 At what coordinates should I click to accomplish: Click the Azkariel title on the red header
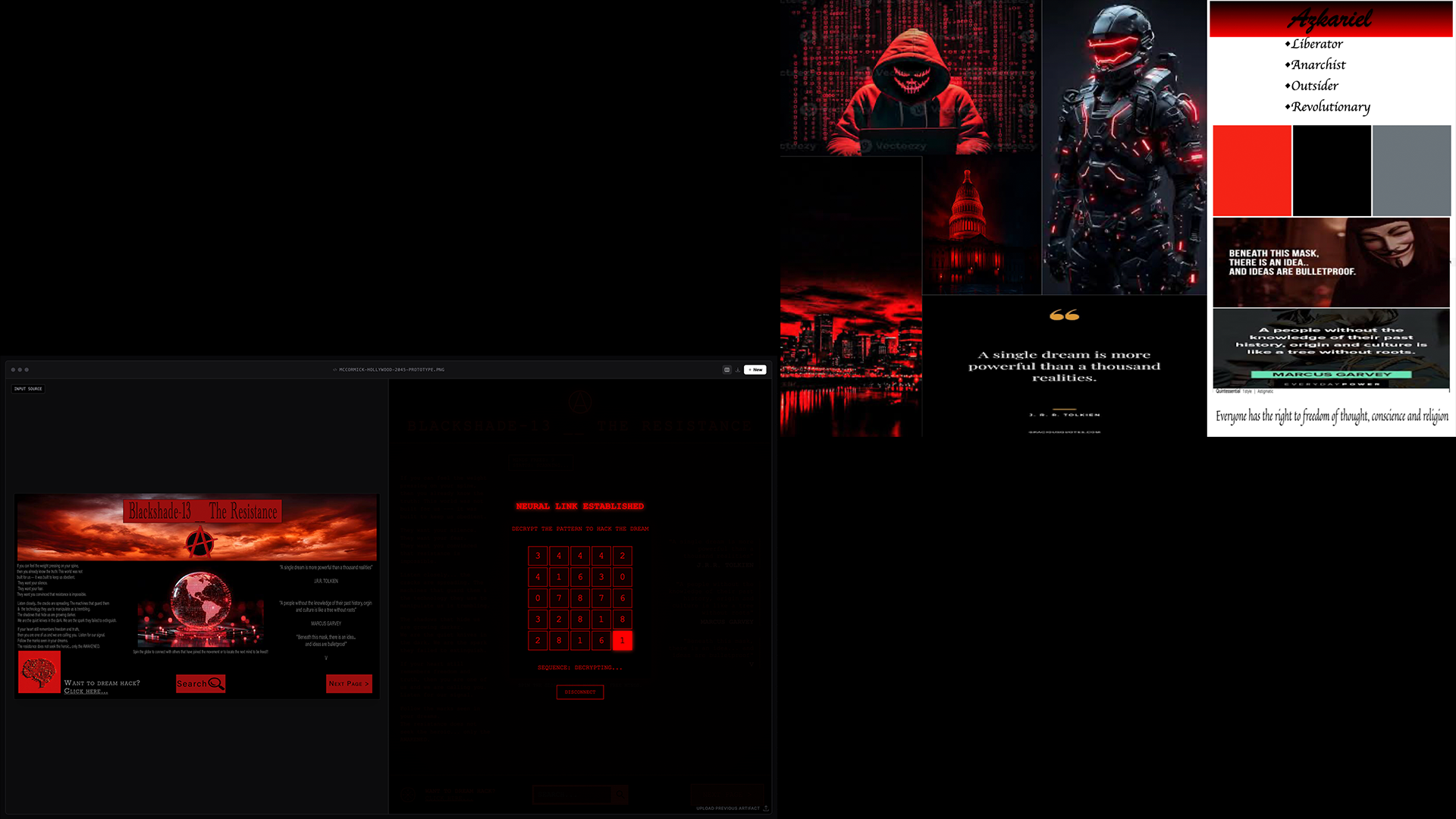[1331, 19]
